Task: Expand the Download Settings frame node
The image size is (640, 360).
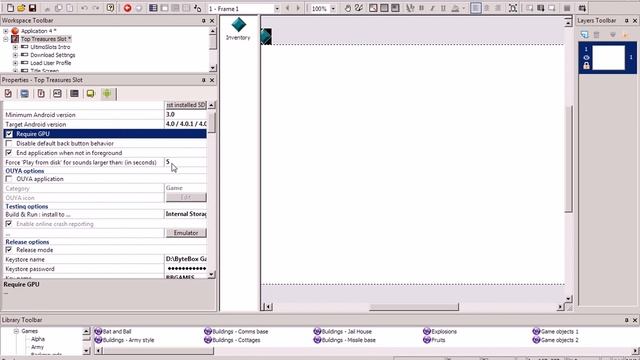Action: tap(15, 55)
